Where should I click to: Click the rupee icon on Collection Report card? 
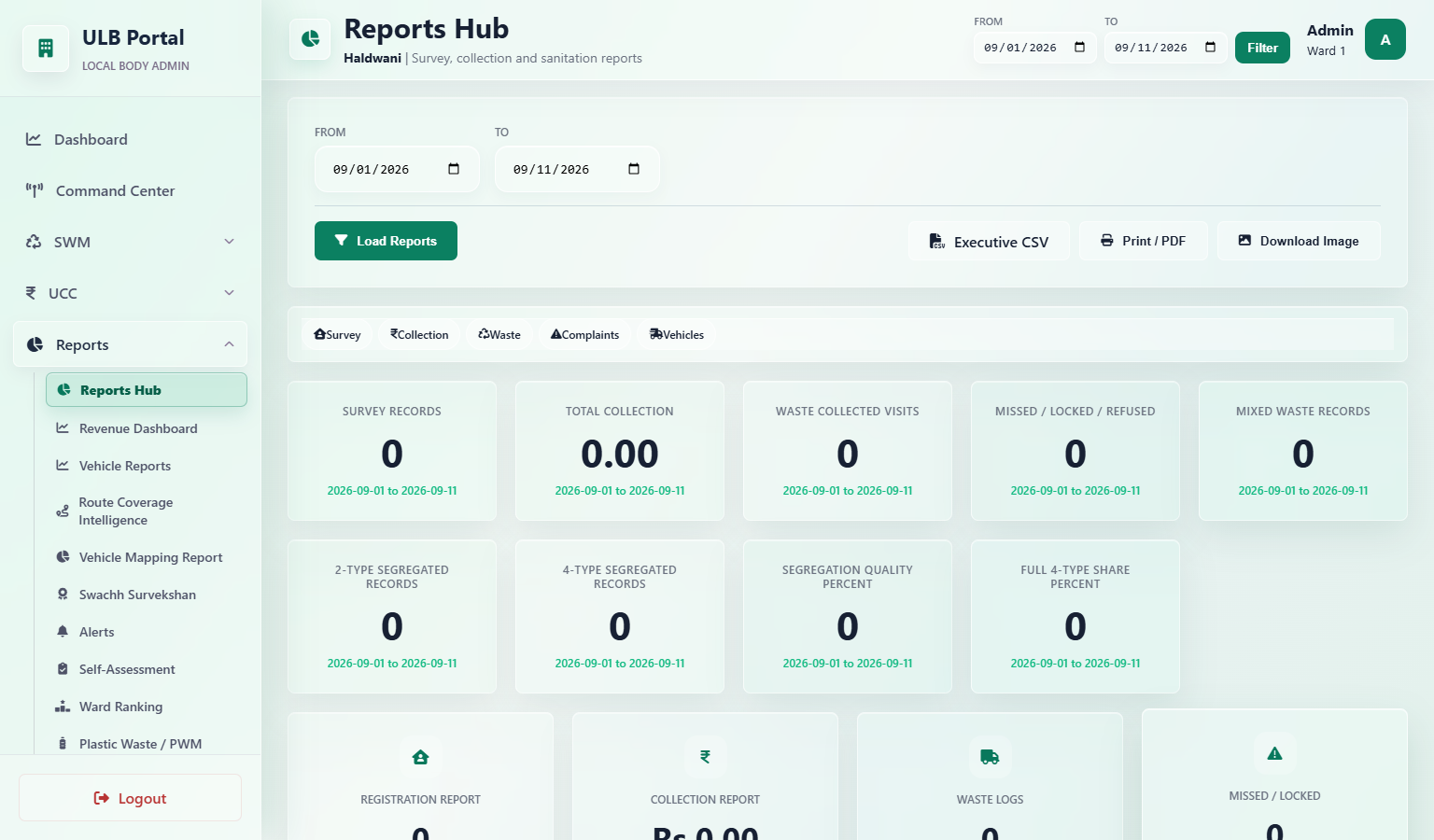pyautogui.click(x=705, y=757)
